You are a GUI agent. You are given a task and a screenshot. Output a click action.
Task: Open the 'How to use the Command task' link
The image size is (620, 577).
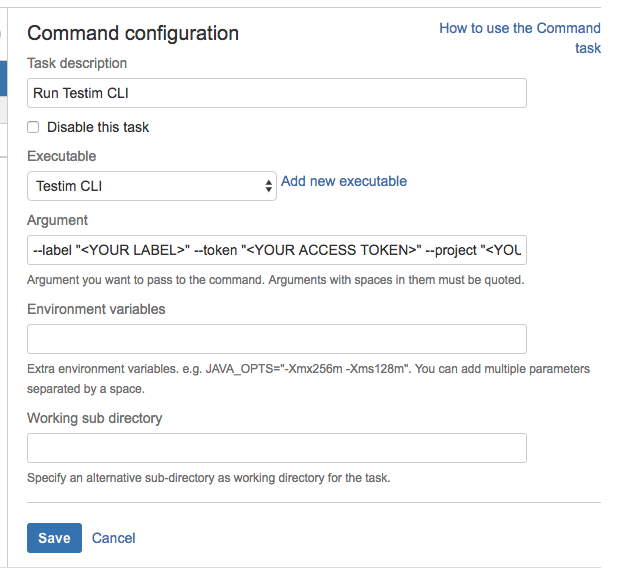coord(520,29)
